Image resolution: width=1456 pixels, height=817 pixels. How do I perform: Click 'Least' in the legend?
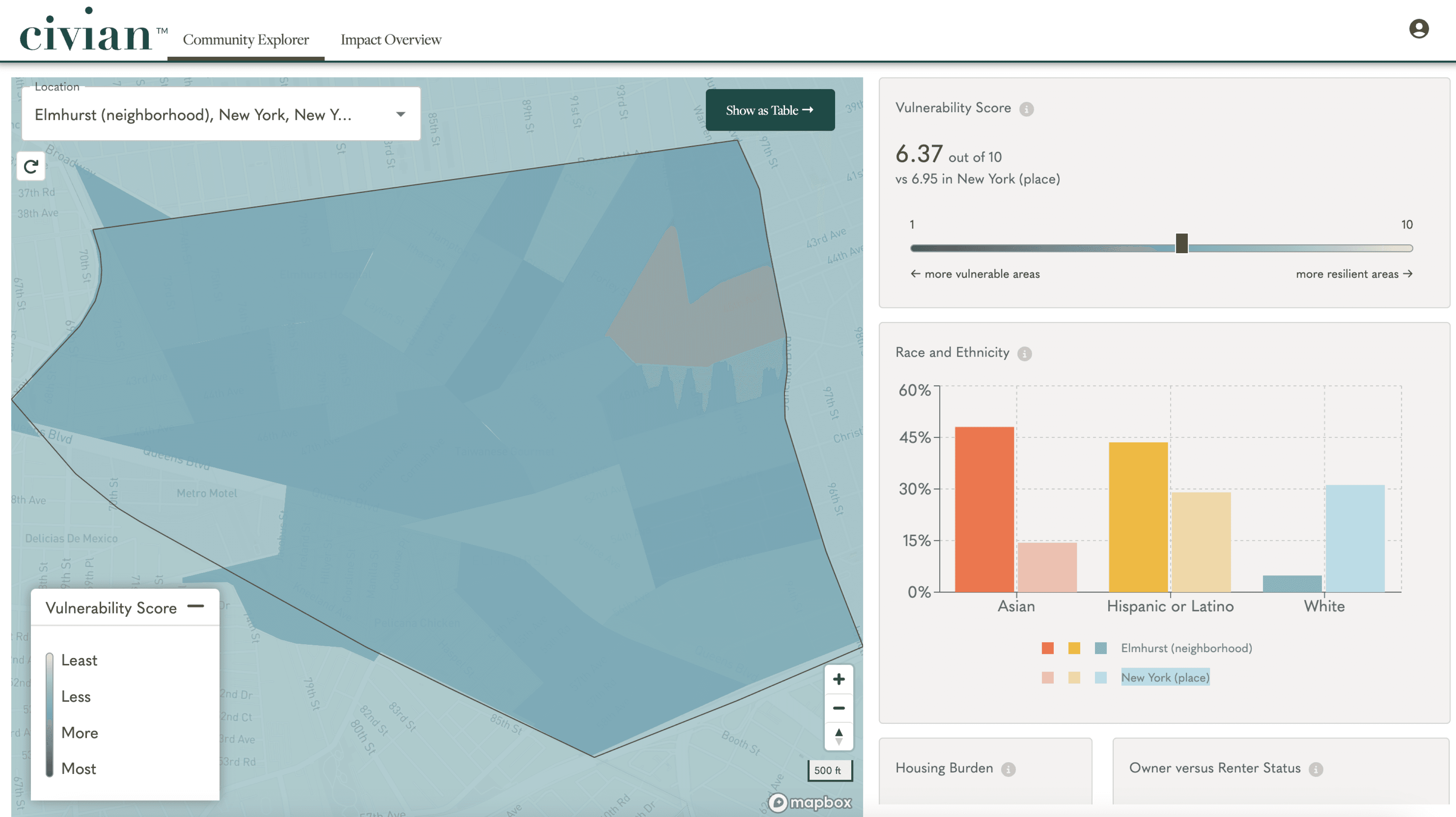[x=79, y=661]
